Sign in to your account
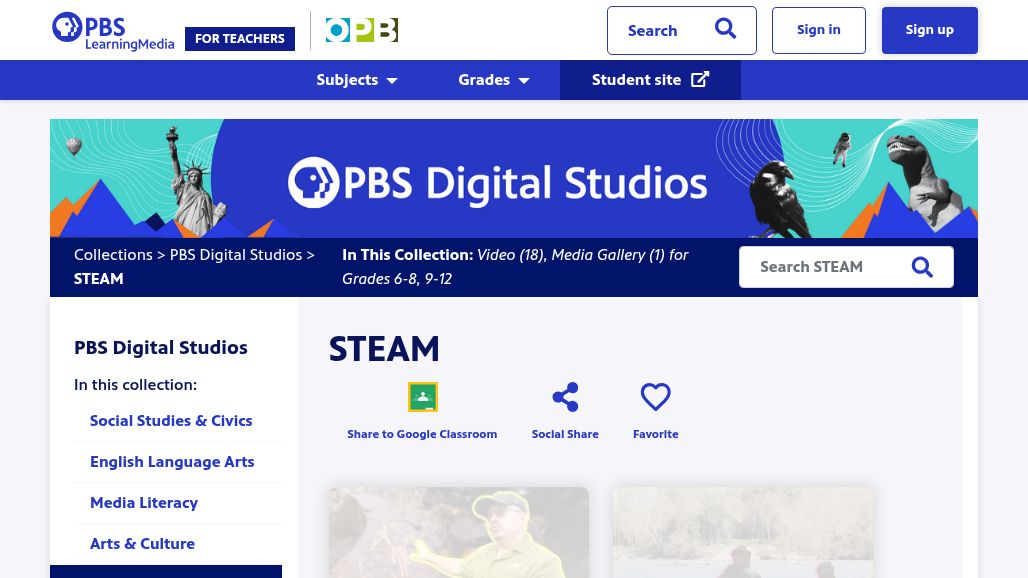 (818, 29)
